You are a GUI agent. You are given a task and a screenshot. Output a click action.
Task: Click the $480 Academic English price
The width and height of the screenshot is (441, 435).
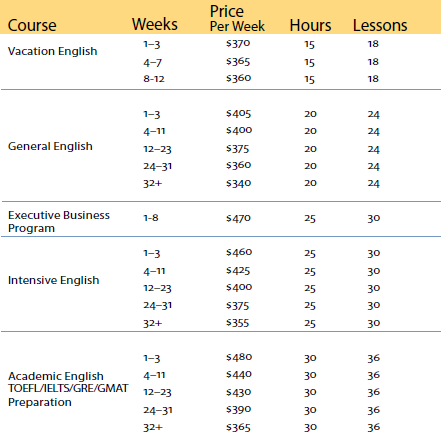[239, 357]
